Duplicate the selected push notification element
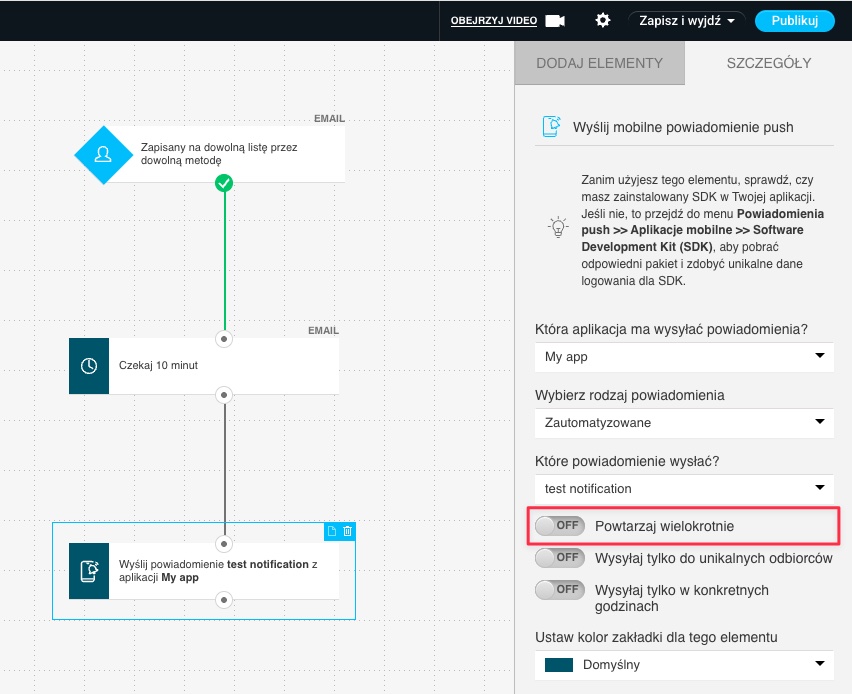The image size is (852, 694). [332, 531]
